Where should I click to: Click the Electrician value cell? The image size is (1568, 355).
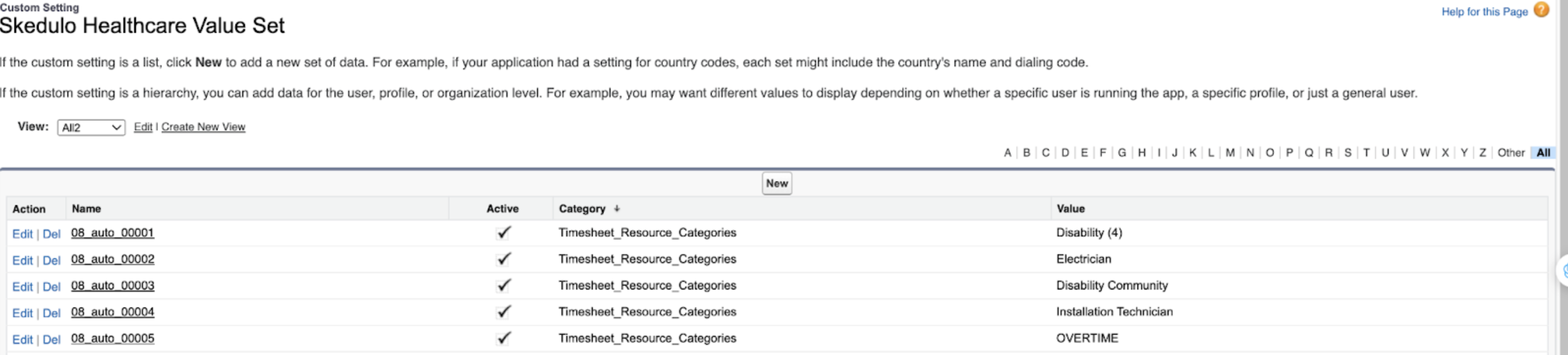pyautogui.click(x=1084, y=259)
